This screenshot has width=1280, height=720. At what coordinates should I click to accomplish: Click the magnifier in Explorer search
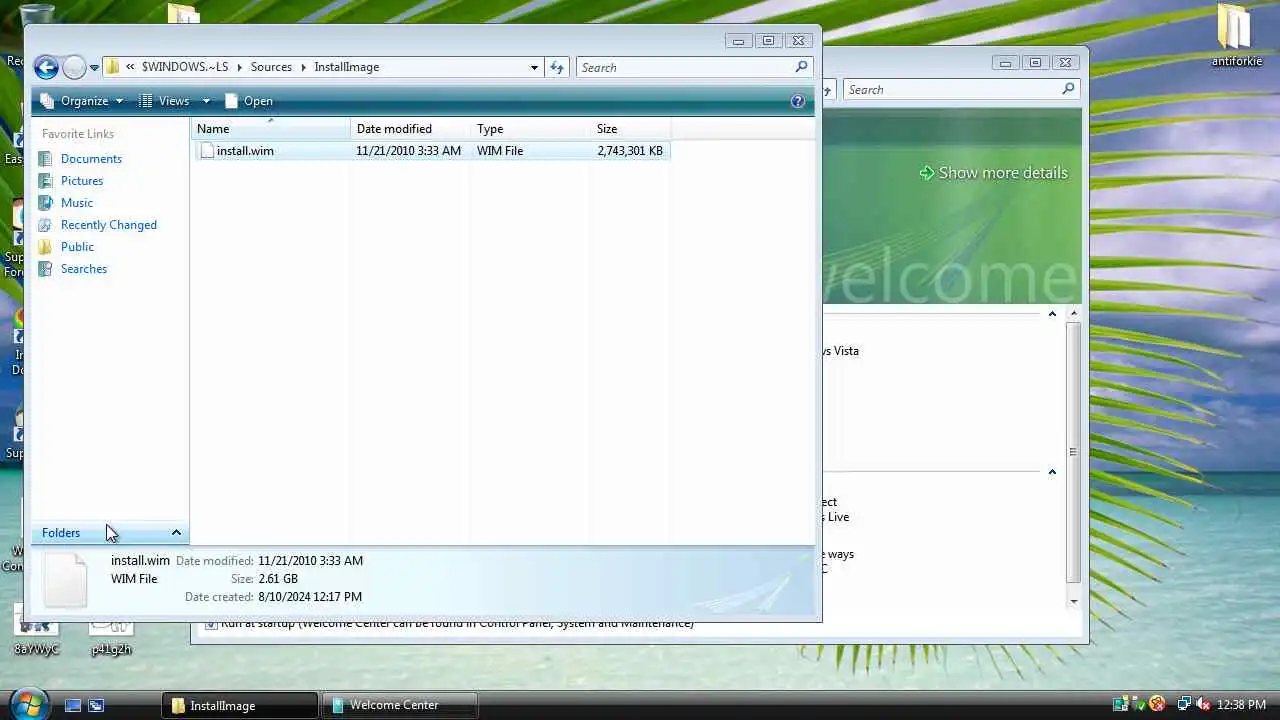801,67
